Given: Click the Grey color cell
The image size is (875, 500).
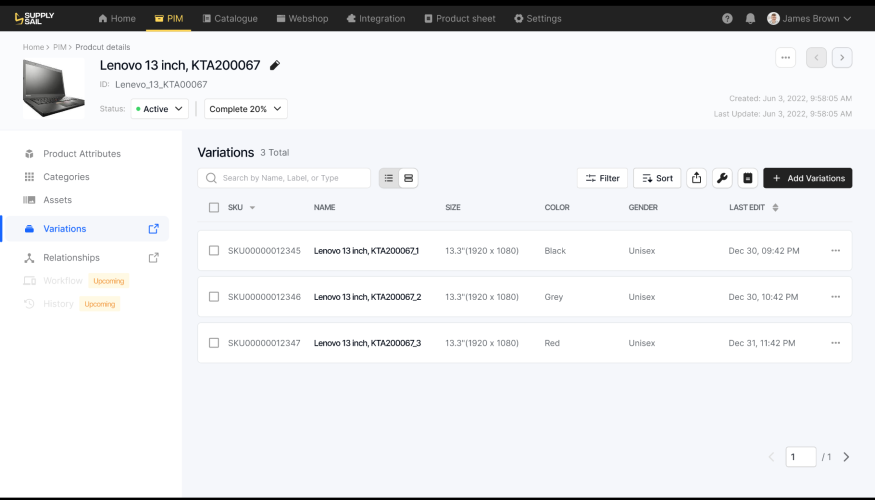Looking at the screenshot, I should click(554, 297).
